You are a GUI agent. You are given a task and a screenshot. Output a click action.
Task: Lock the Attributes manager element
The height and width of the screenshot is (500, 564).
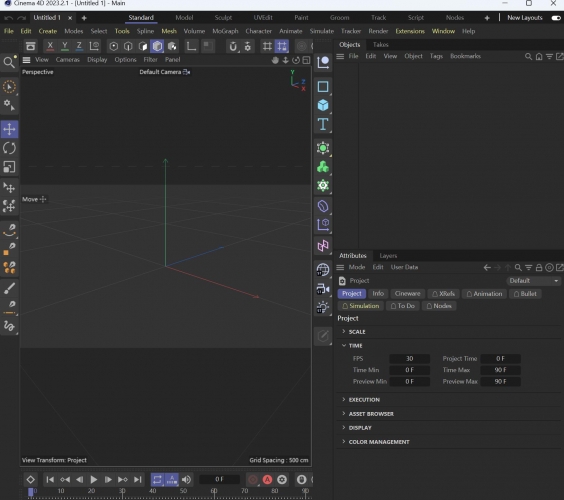pos(539,267)
